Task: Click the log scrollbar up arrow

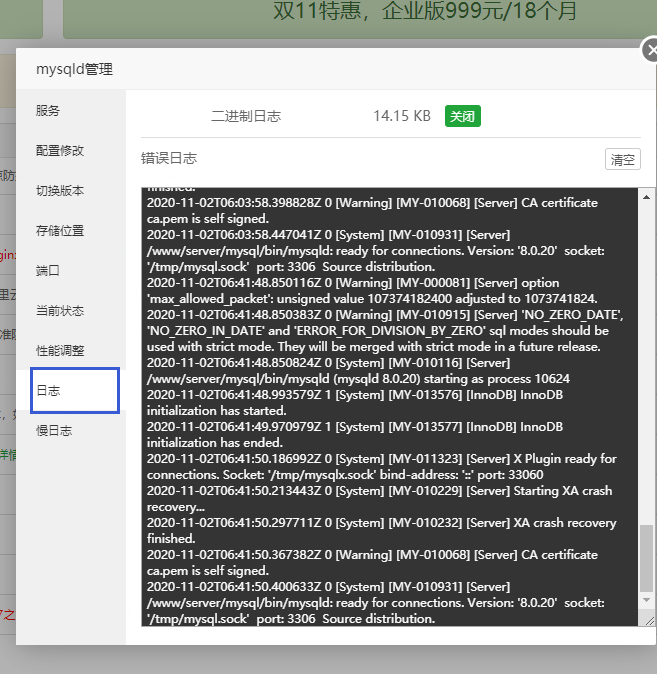Action: point(646,197)
